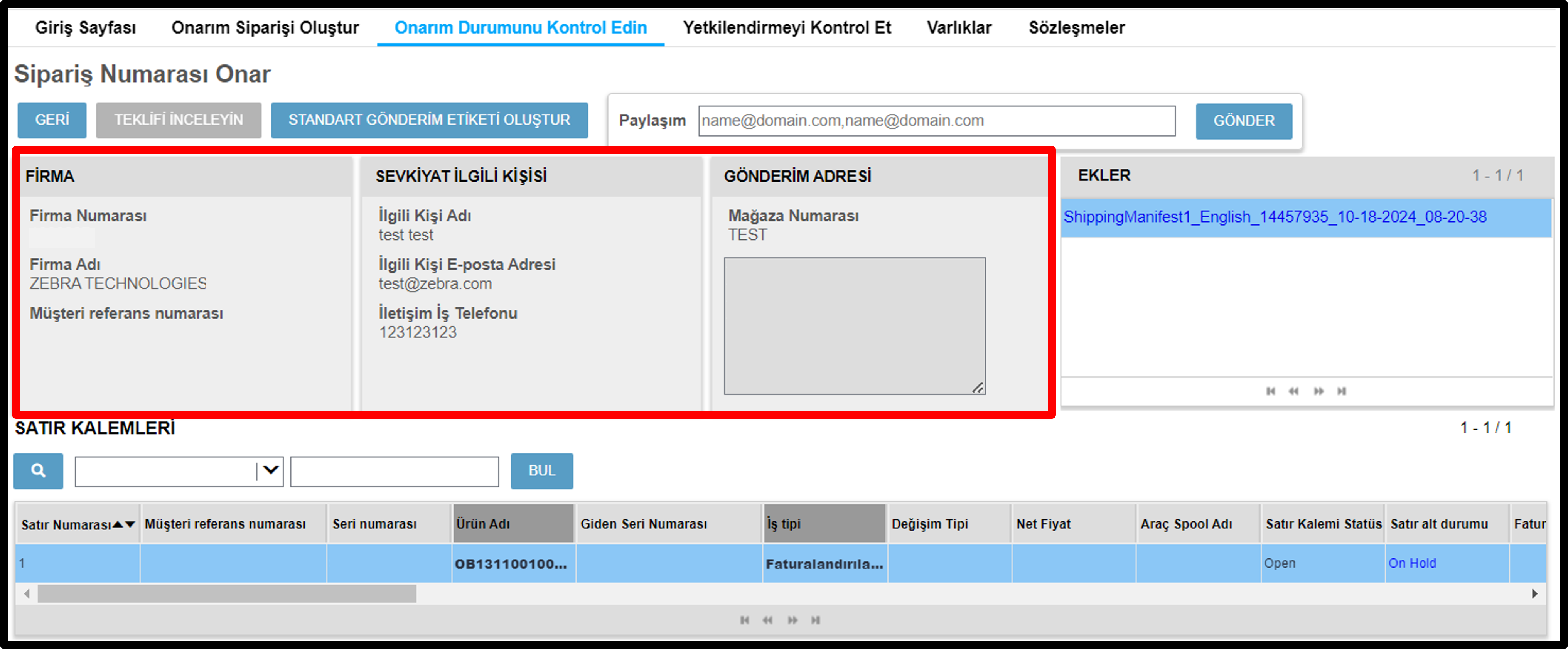Click İş tipi column header
Image resolution: width=1568 pixels, height=649 pixels.
click(825, 524)
